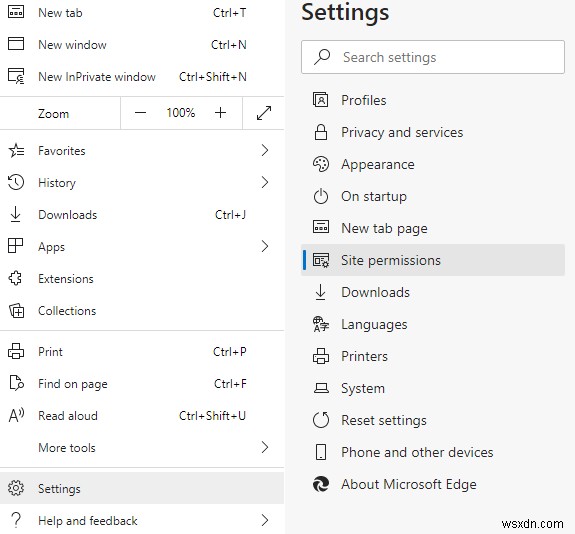Expand the Help and feedback chevron

(265, 520)
